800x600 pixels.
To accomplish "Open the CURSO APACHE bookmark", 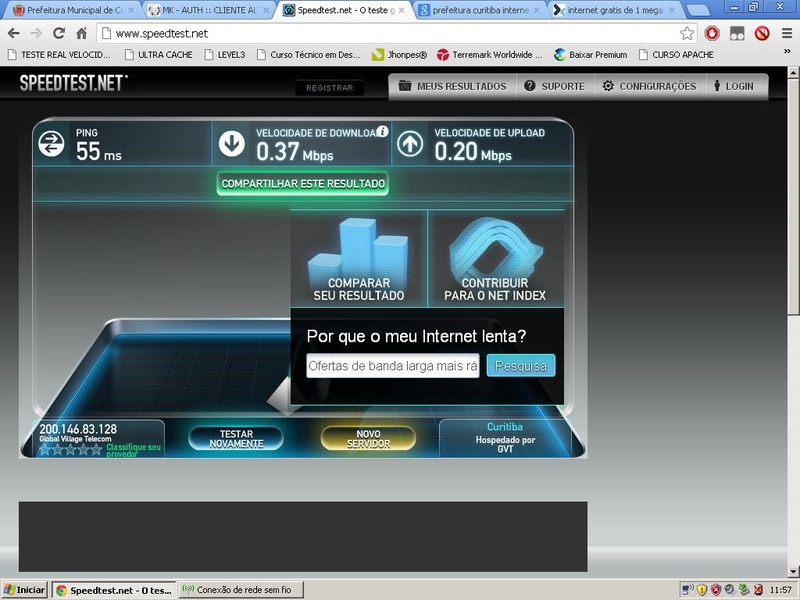I will click(x=676, y=54).
